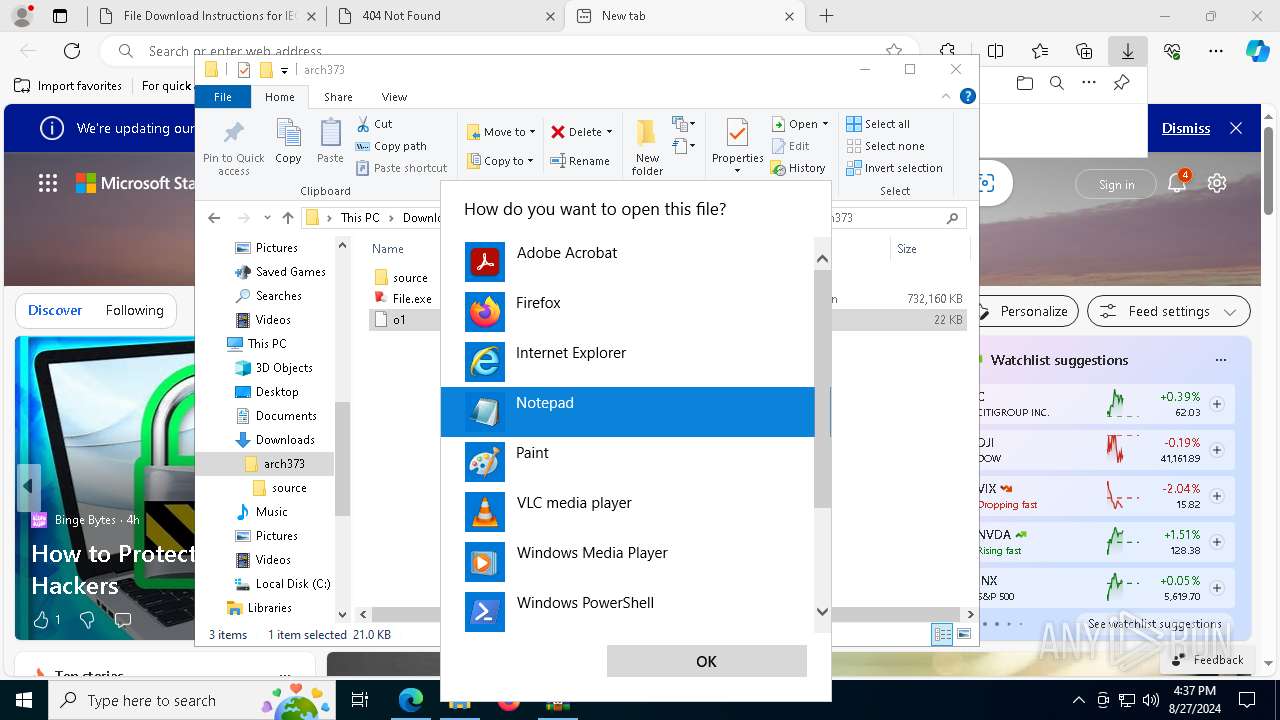Open Windows Start menu
1280x720 pixels.
click(23, 700)
